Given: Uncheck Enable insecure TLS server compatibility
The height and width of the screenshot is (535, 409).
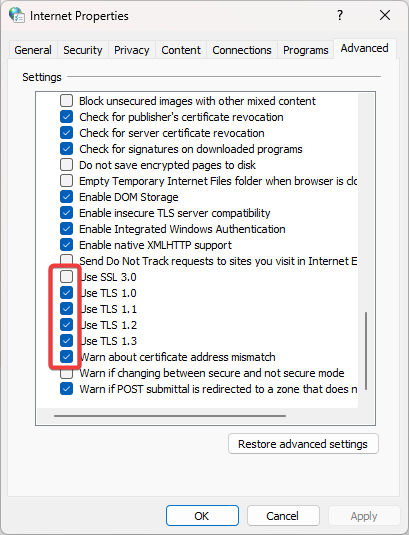Looking at the screenshot, I should (x=67, y=213).
